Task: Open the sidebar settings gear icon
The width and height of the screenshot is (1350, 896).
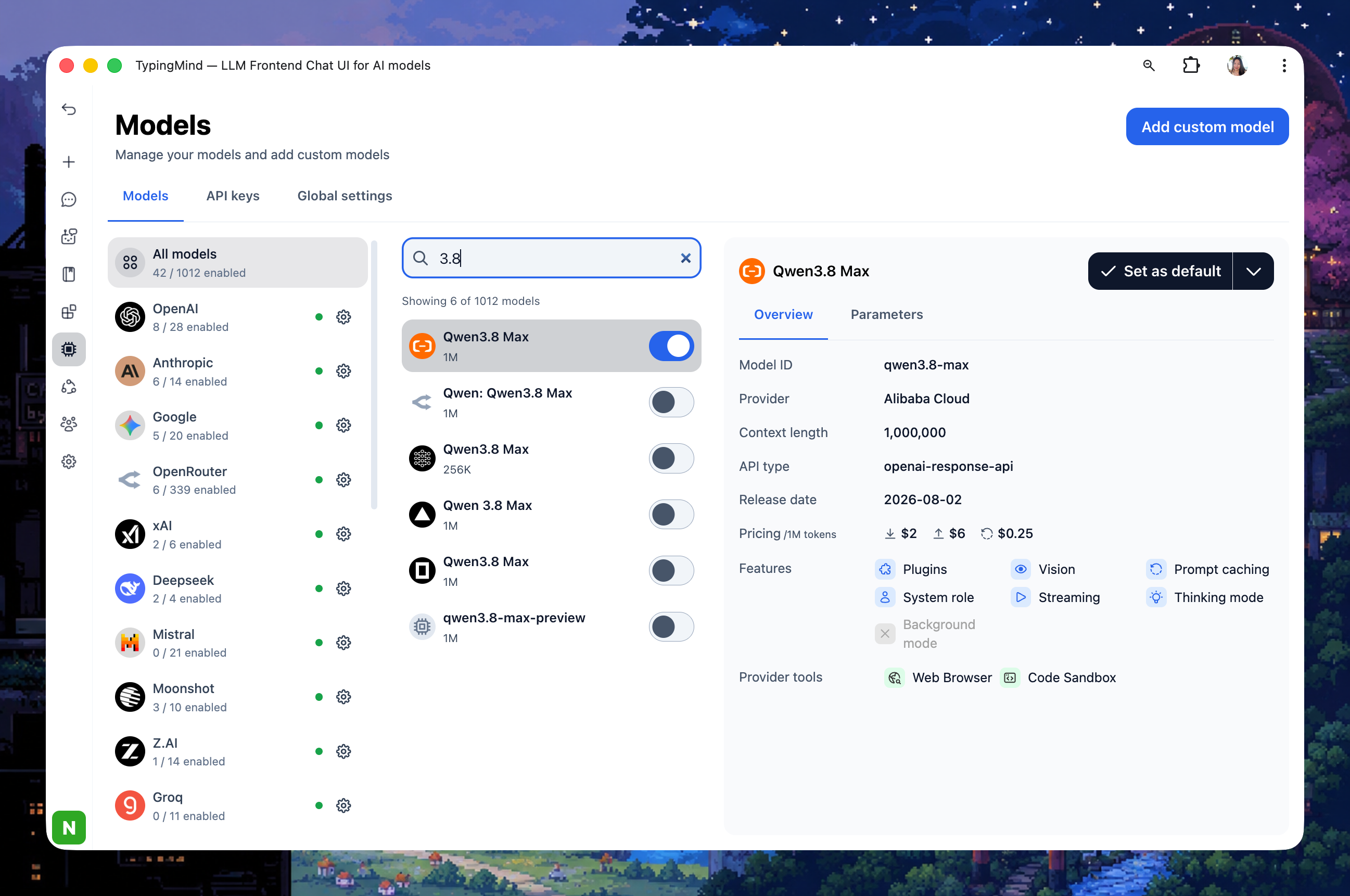Action: [69, 462]
